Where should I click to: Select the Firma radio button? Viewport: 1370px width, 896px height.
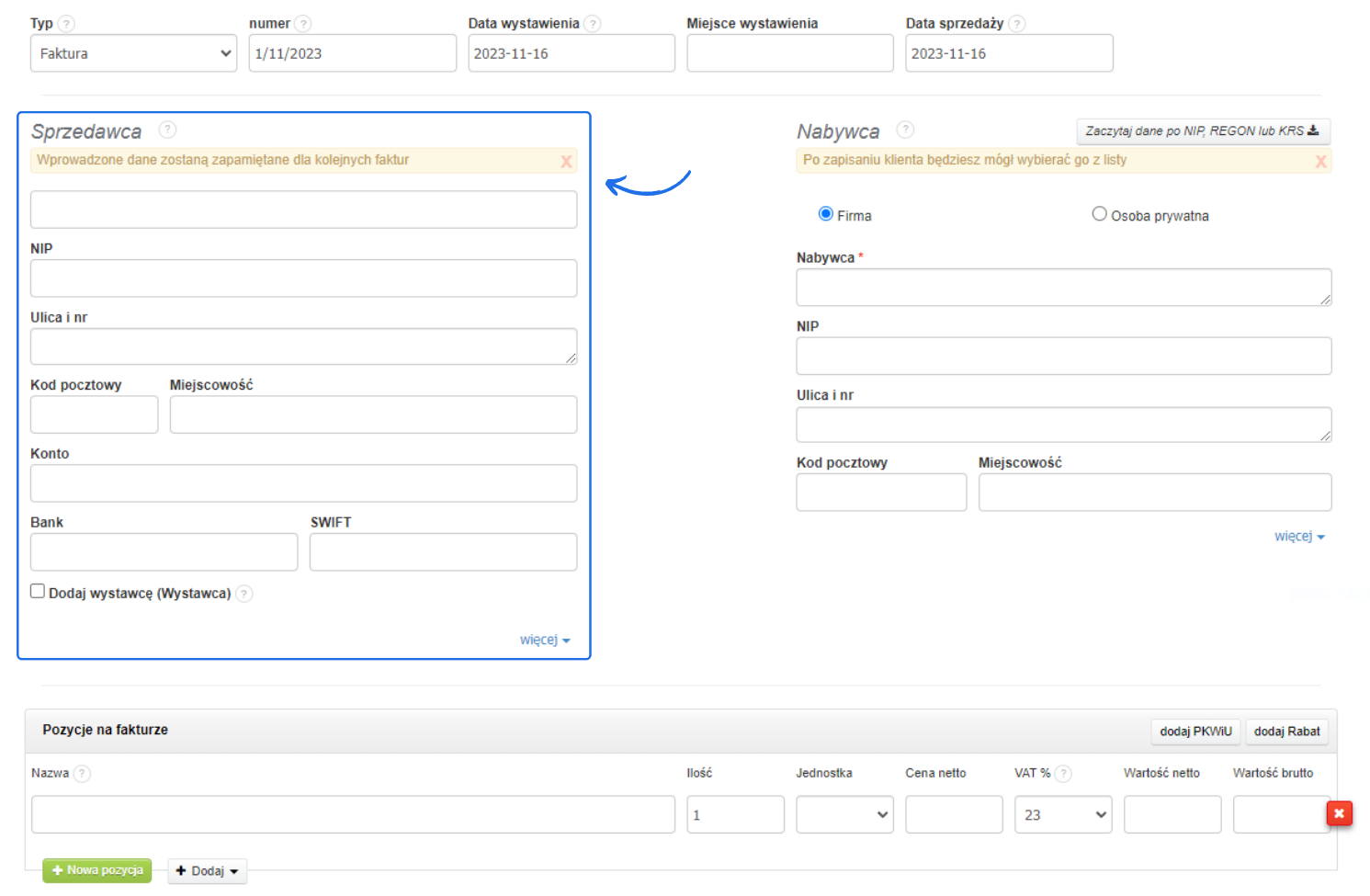(825, 214)
